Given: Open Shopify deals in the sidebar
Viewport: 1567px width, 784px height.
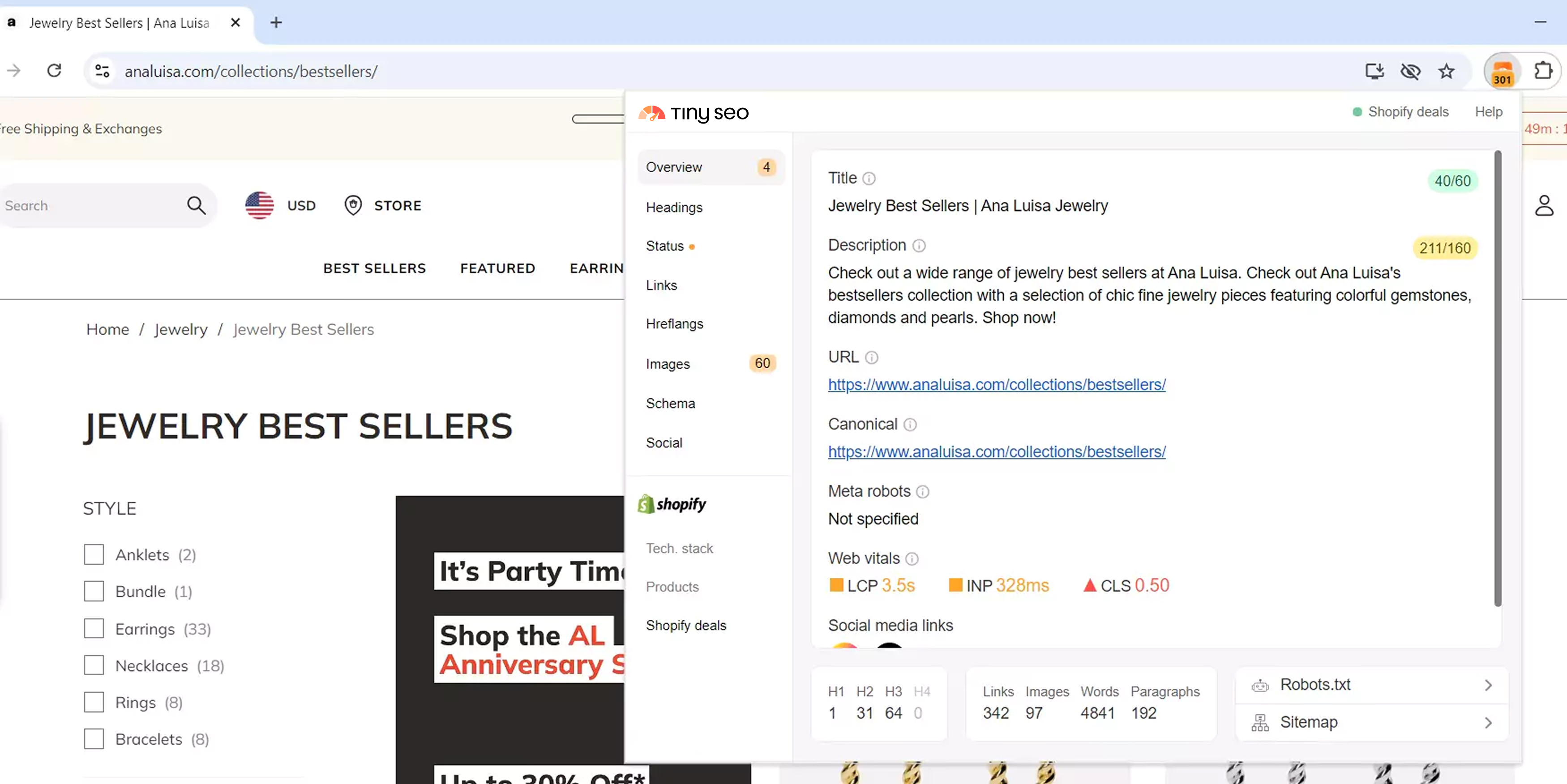Looking at the screenshot, I should tap(686, 625).
